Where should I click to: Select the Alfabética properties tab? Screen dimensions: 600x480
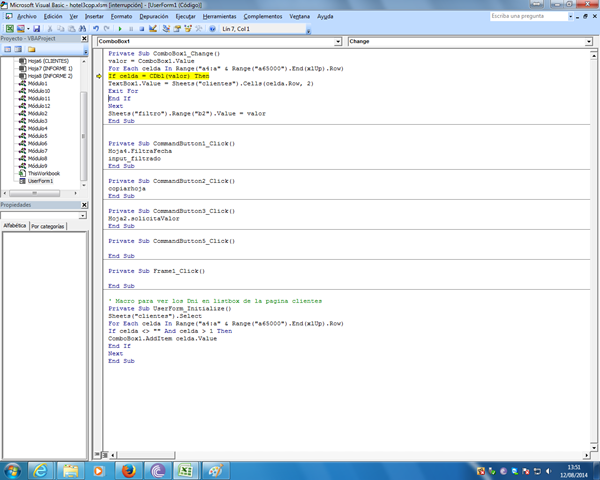click(15, 226)
